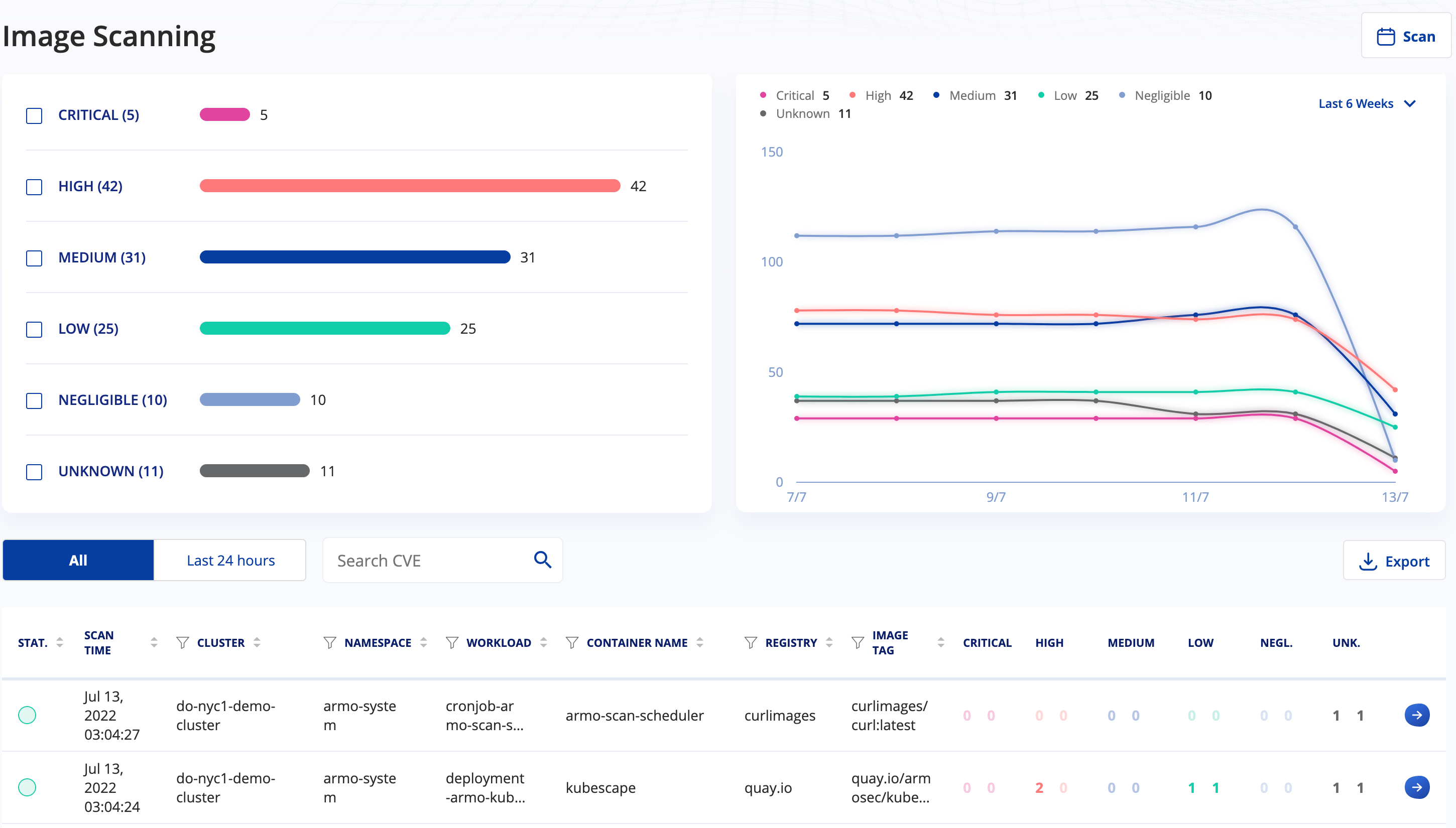Click the Container Name filter icon
The width and height of the screenshot is (1456, 828).
(572, 643)
